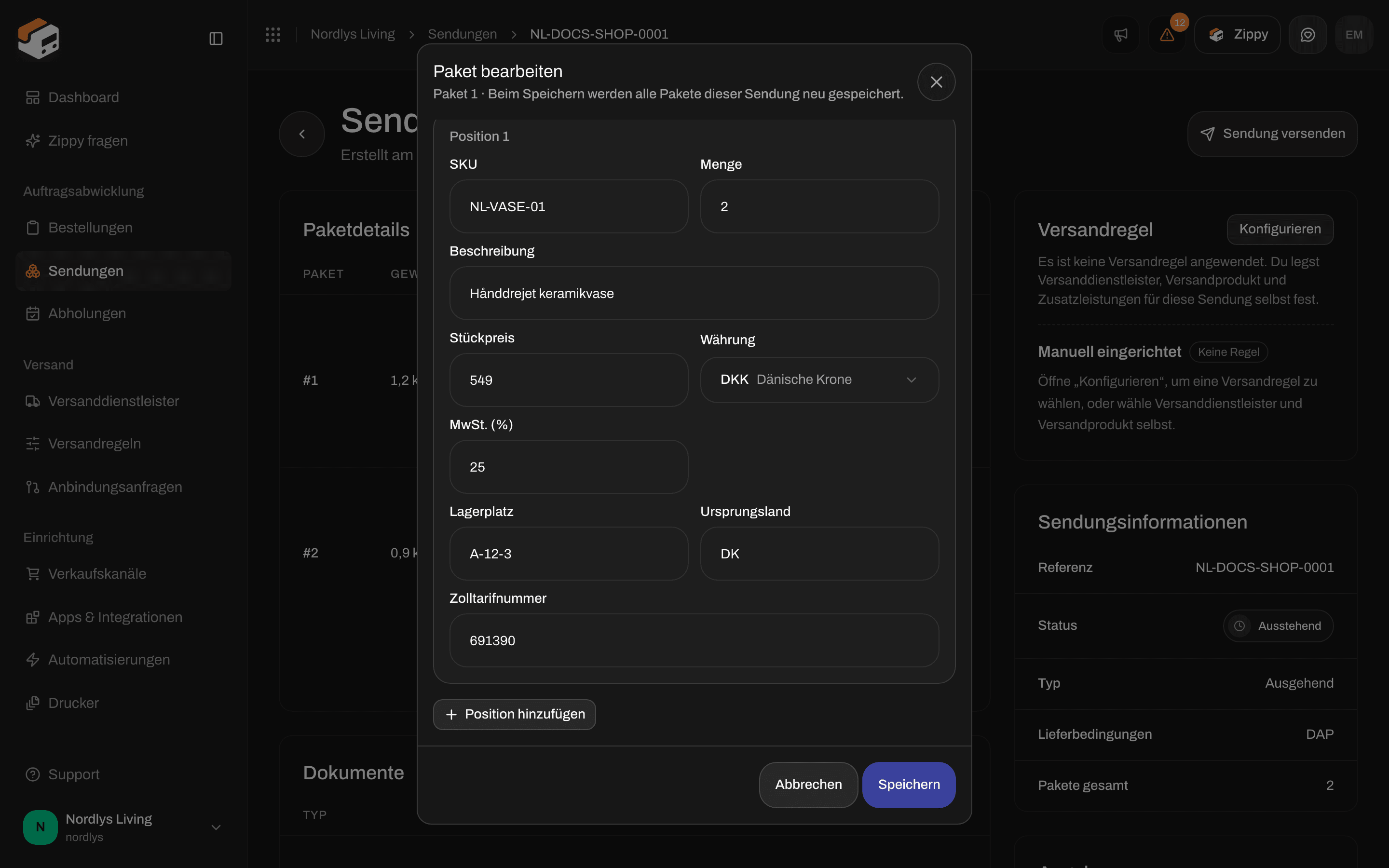Click the Sendung versenden button

1272,134
